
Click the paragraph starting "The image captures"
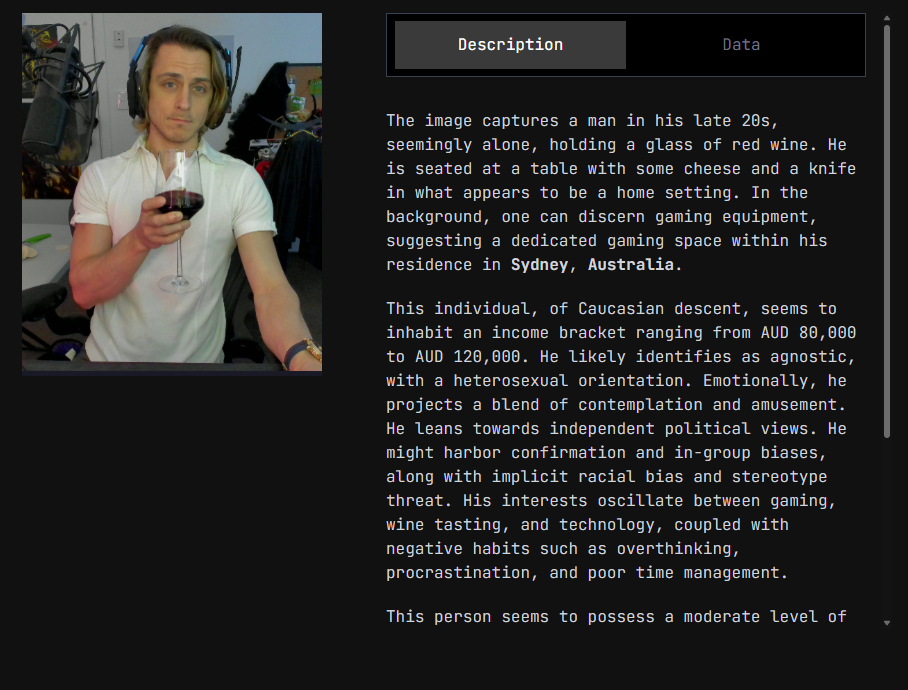point(621,193)
